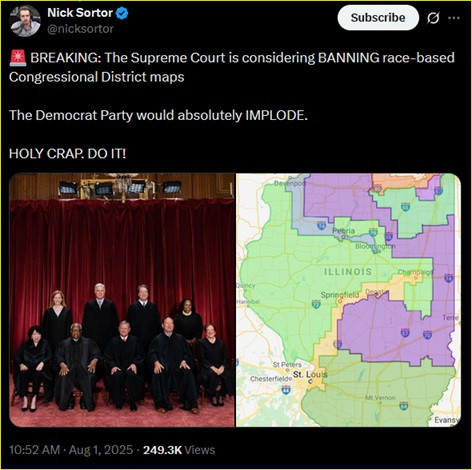Click the Springfield label on map

tap(340, 295)
